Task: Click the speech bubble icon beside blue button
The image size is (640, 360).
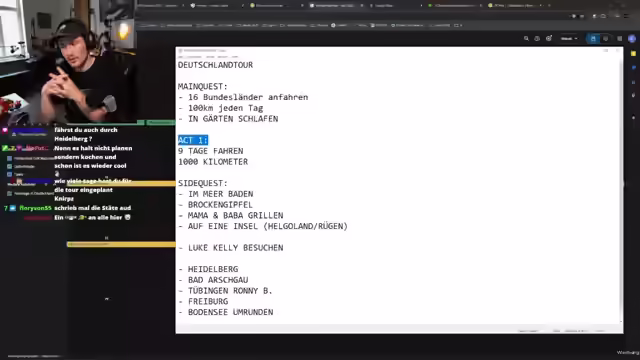Action: 606,38
